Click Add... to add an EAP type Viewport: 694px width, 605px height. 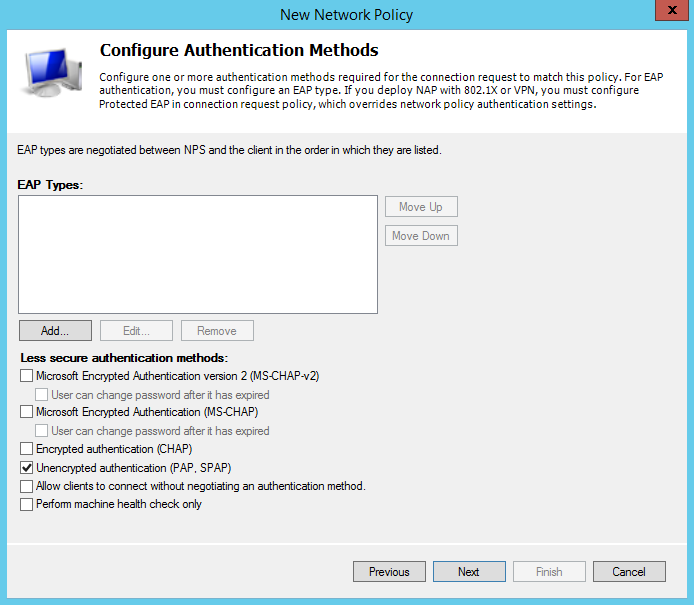(x=55, y=331)
